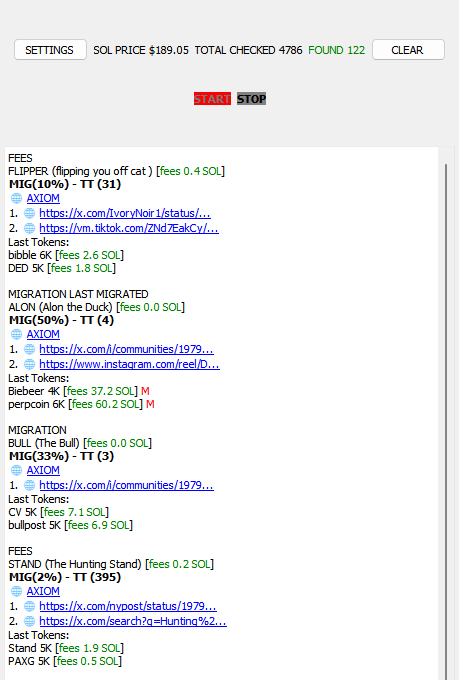Click perpcoin 6K fees 60.2 SOL line

(x=81, y=404)
